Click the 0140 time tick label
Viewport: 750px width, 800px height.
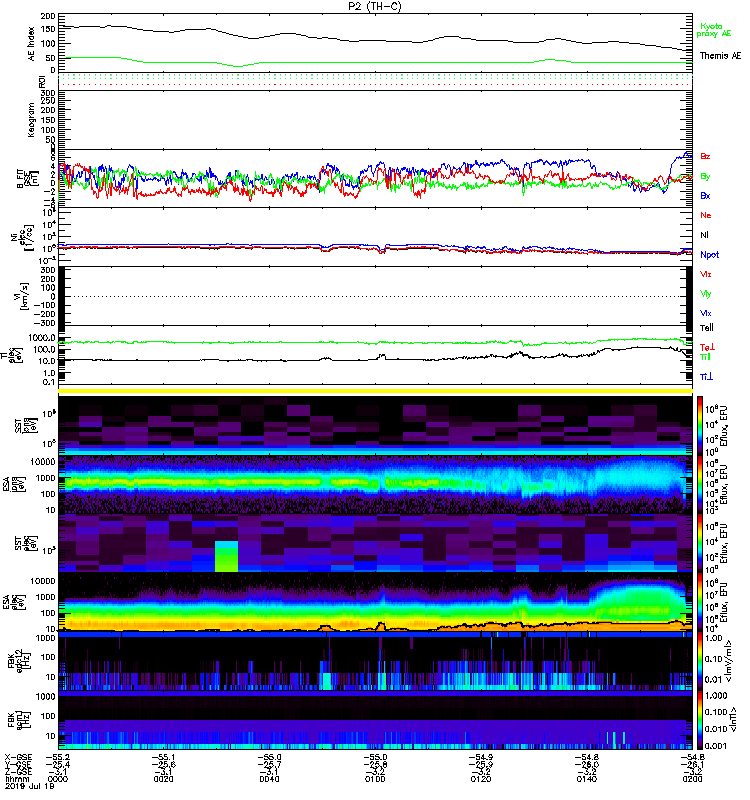(586, 779)
